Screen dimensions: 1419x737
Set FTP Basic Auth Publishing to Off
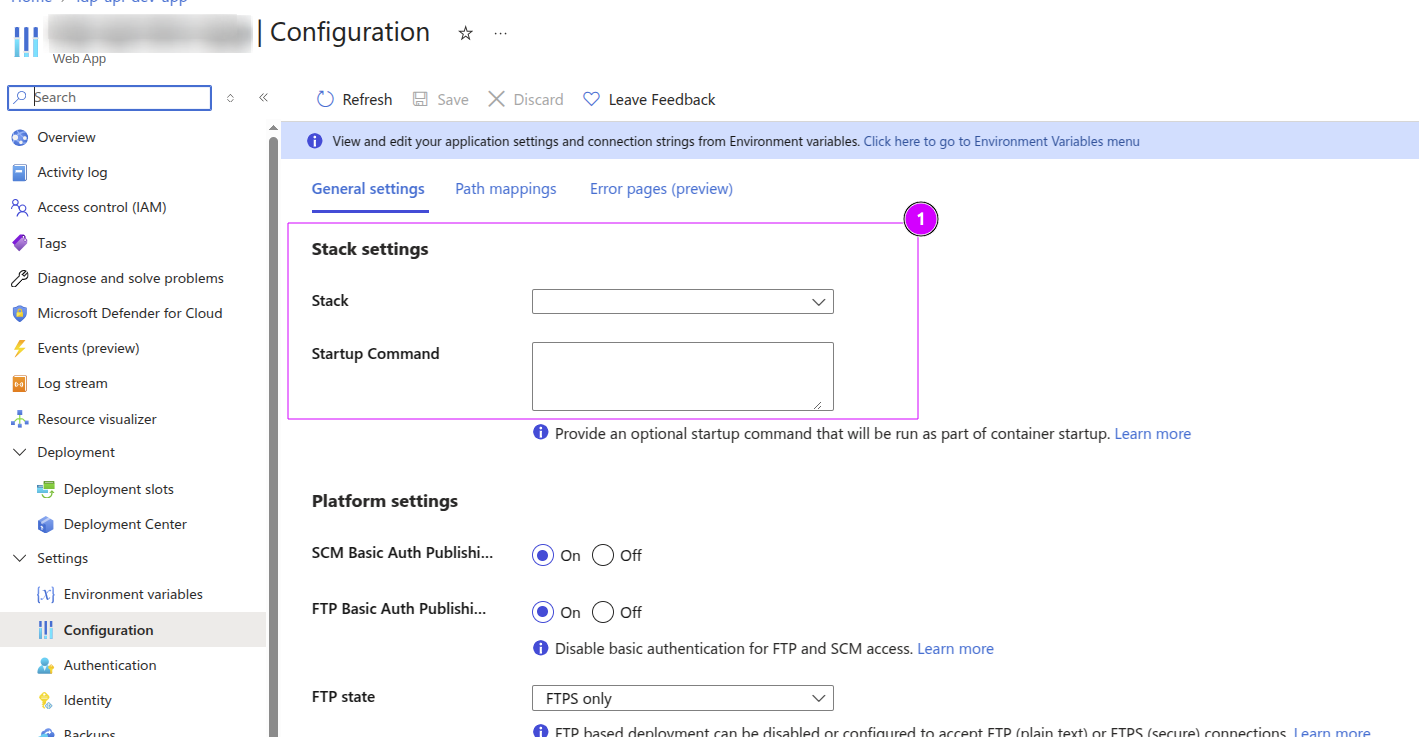click(602, 612)
